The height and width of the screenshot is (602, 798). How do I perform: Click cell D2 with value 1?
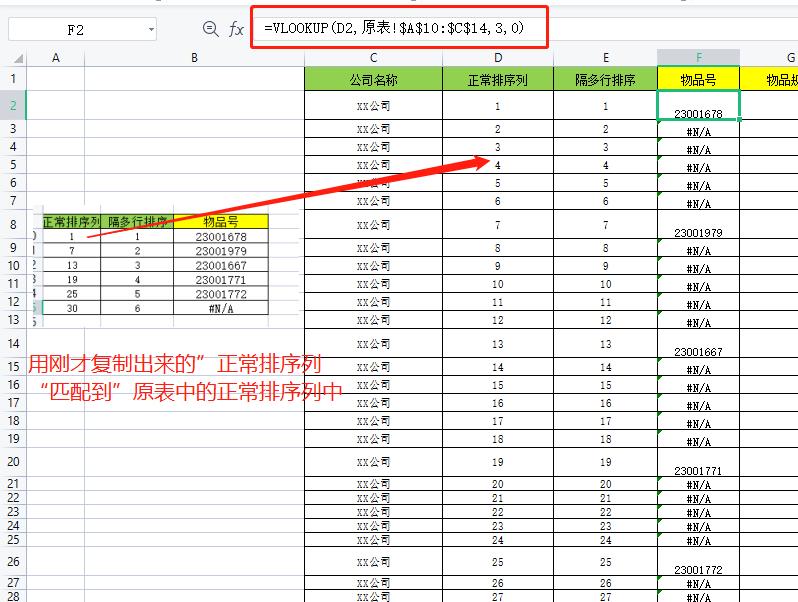click(x=498, y=105)
